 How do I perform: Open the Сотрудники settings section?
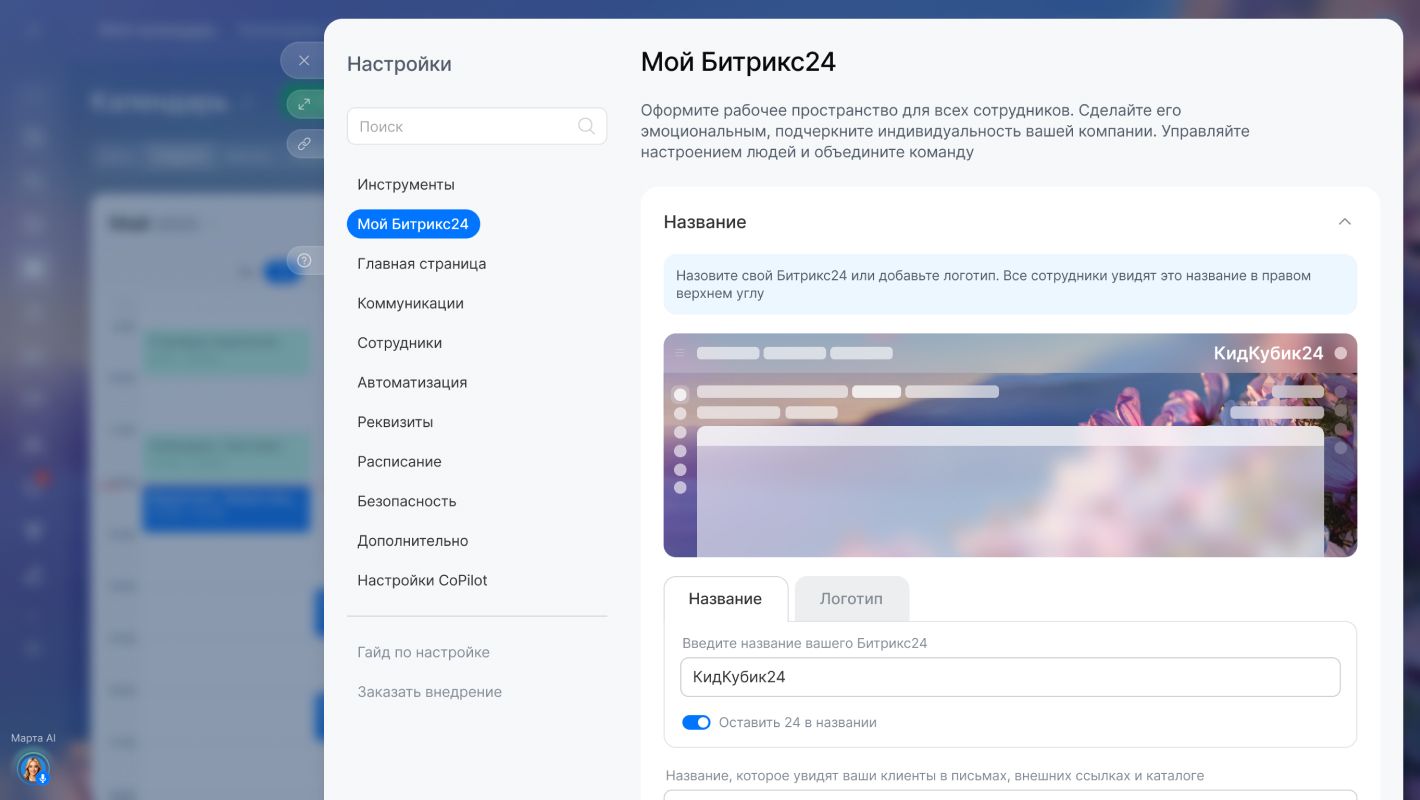tap(399, 343)
